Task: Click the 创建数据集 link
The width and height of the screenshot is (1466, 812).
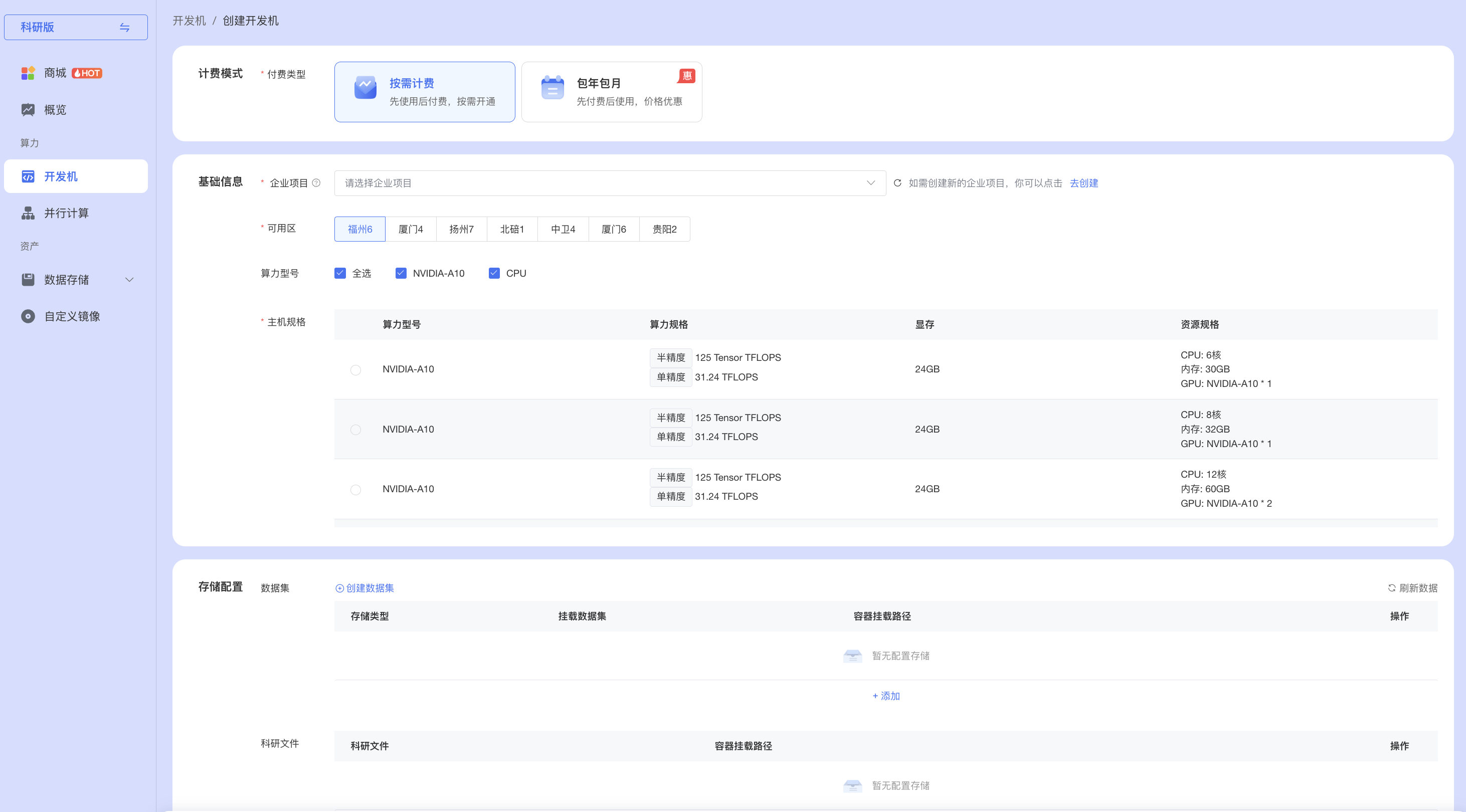Action: (365, 588)
